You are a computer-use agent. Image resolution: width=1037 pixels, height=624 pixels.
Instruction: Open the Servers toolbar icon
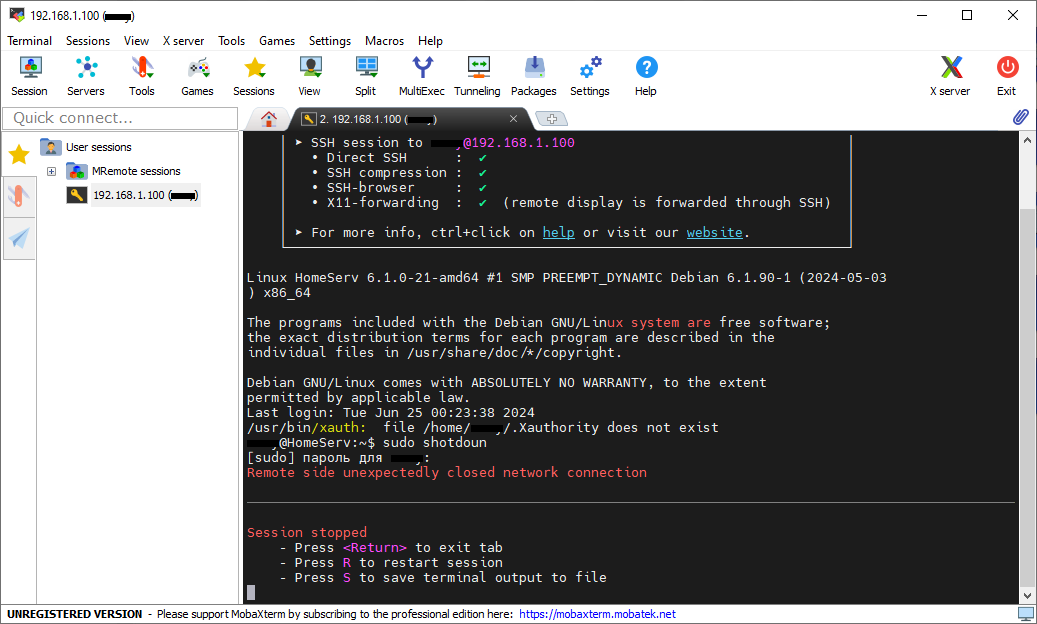coord(86,76)
